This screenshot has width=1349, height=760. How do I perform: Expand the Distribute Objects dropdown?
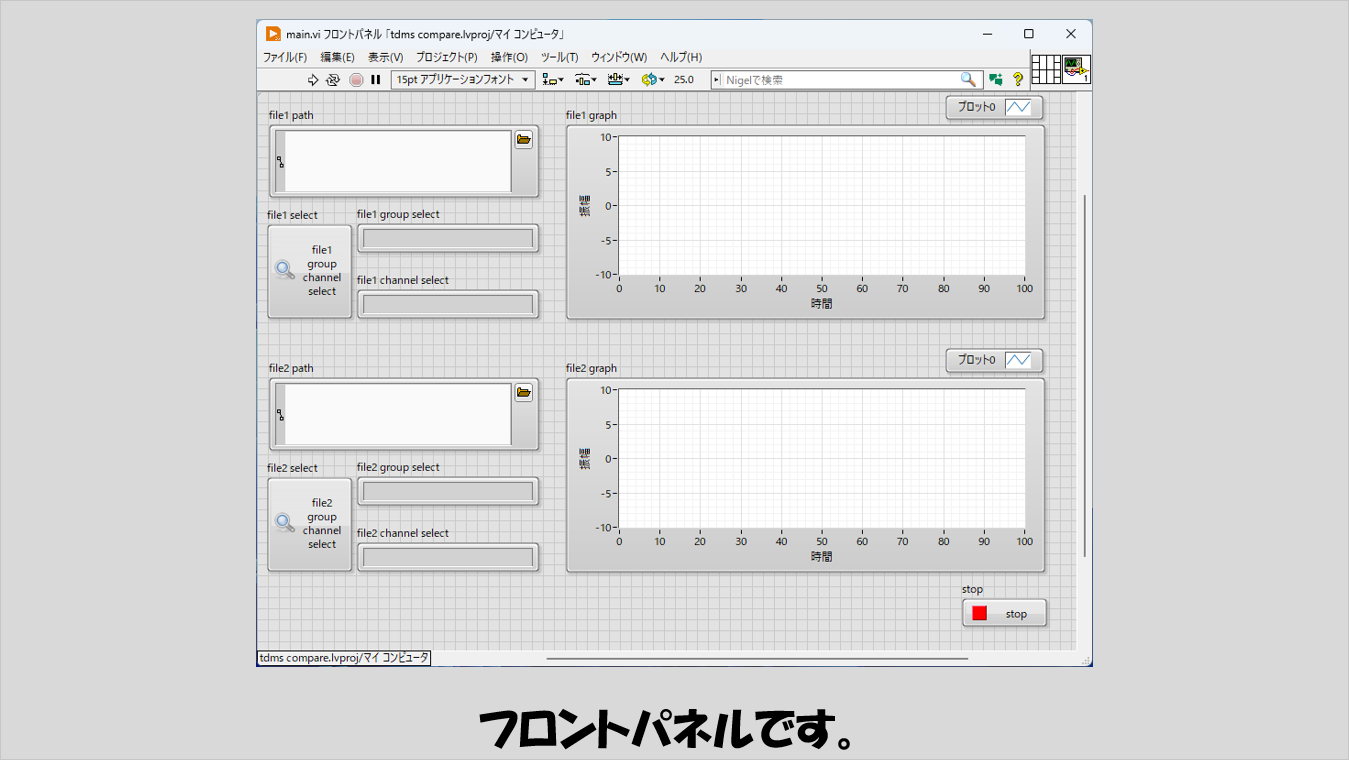click(586, 80)
